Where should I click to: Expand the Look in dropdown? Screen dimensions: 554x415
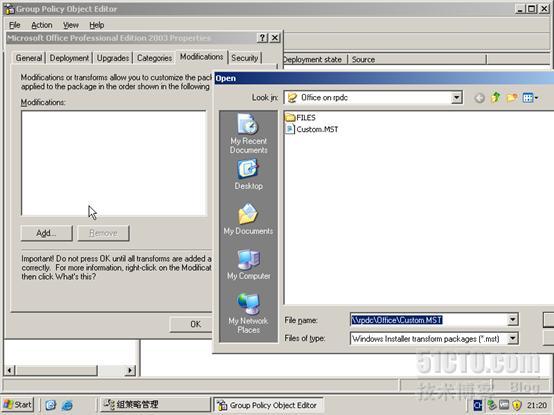[x=456, y=97]
